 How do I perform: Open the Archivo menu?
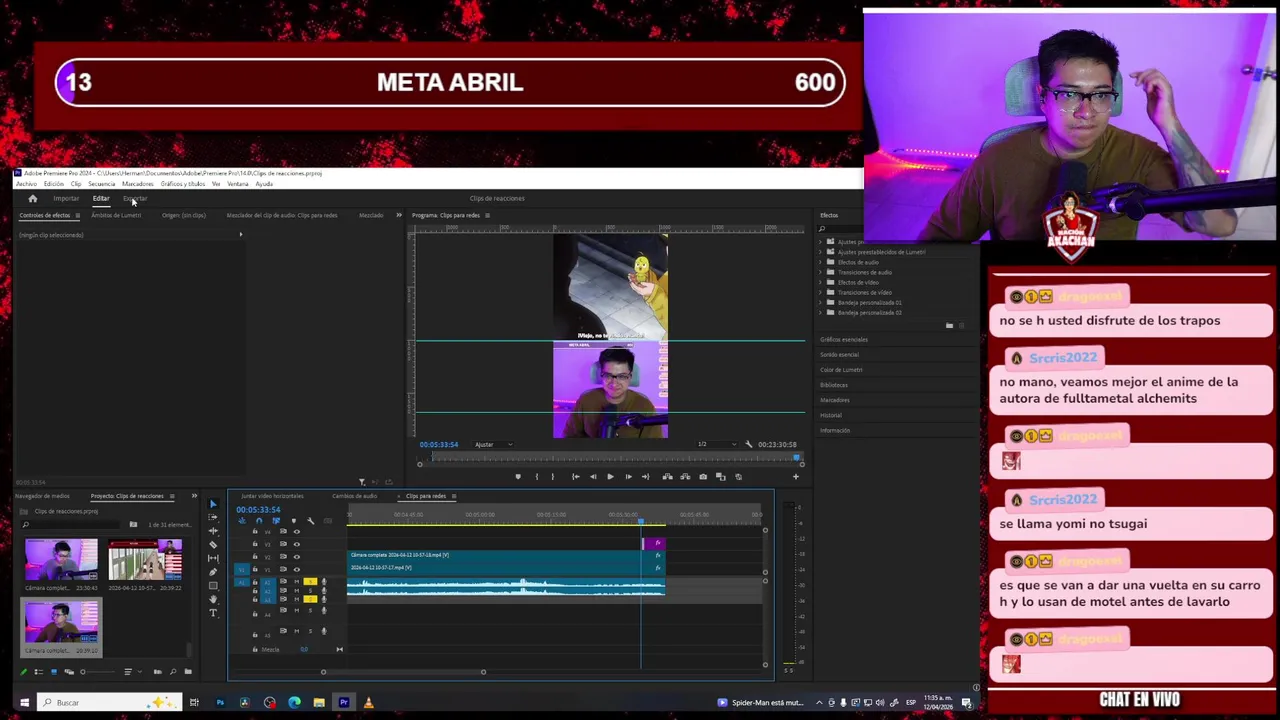click(26, 184)
